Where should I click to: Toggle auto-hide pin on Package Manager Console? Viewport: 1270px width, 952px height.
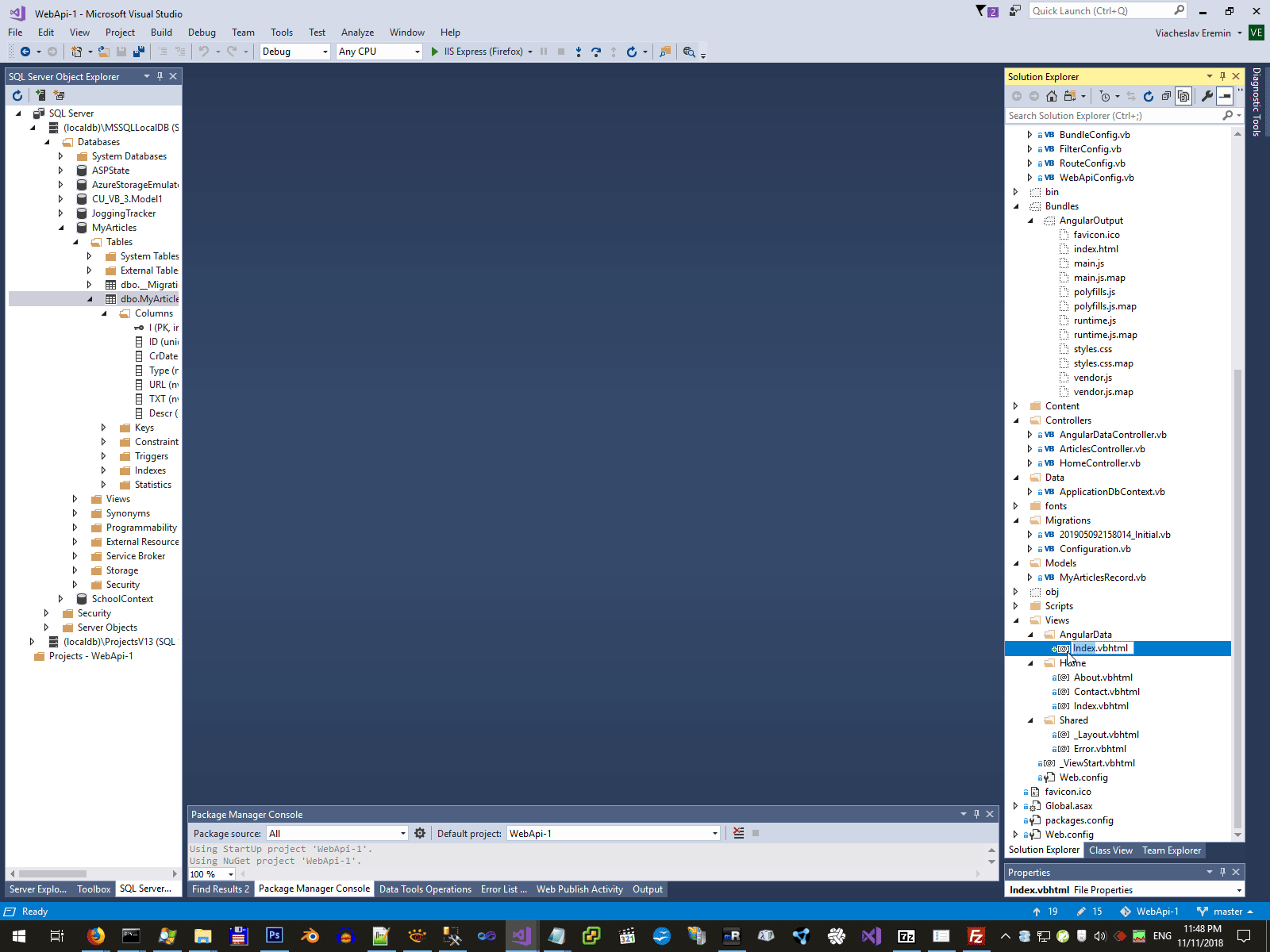pos(976,814)
